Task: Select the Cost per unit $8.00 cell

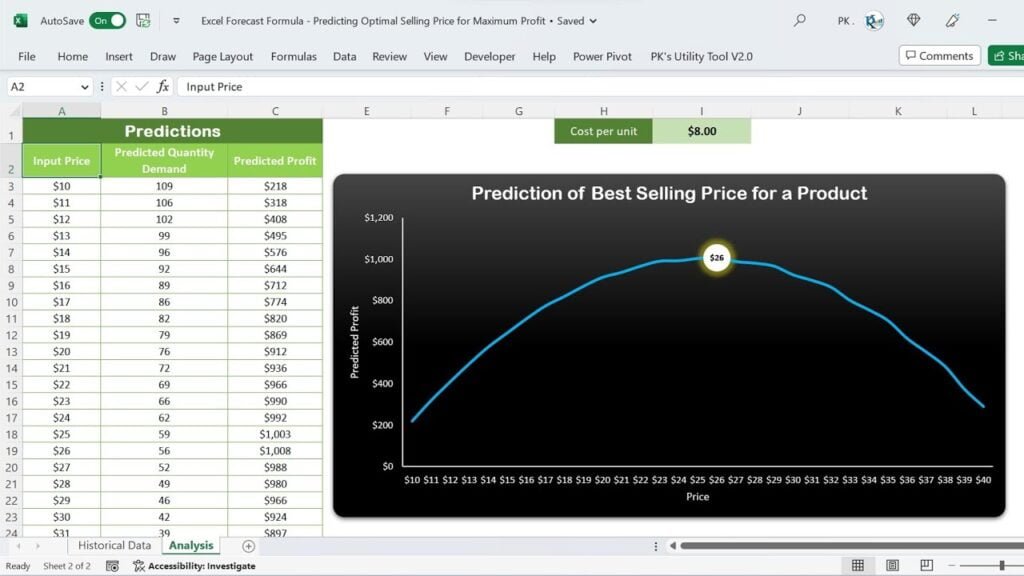Action: pos(701,131)
